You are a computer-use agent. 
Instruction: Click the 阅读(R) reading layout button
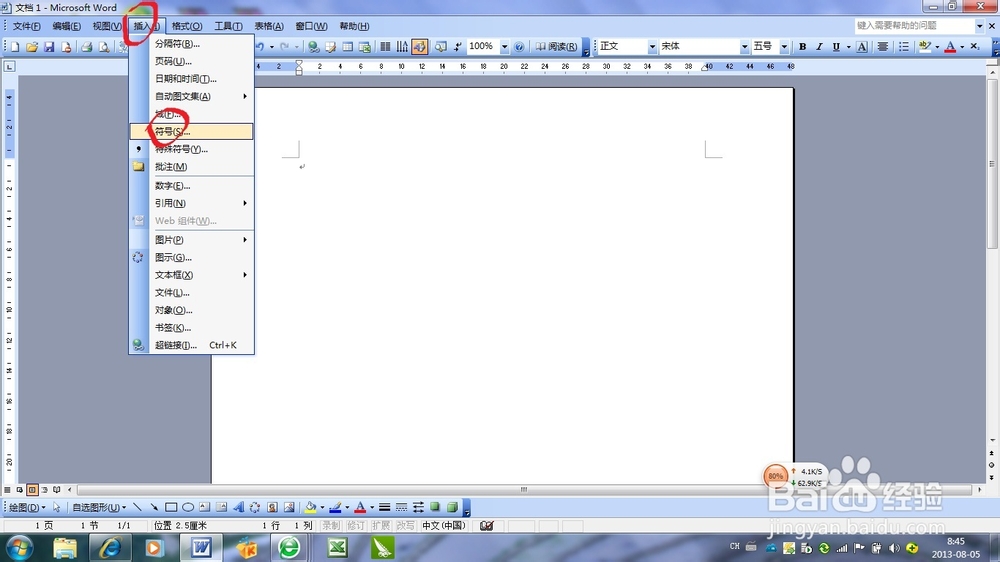click(555, 47)
